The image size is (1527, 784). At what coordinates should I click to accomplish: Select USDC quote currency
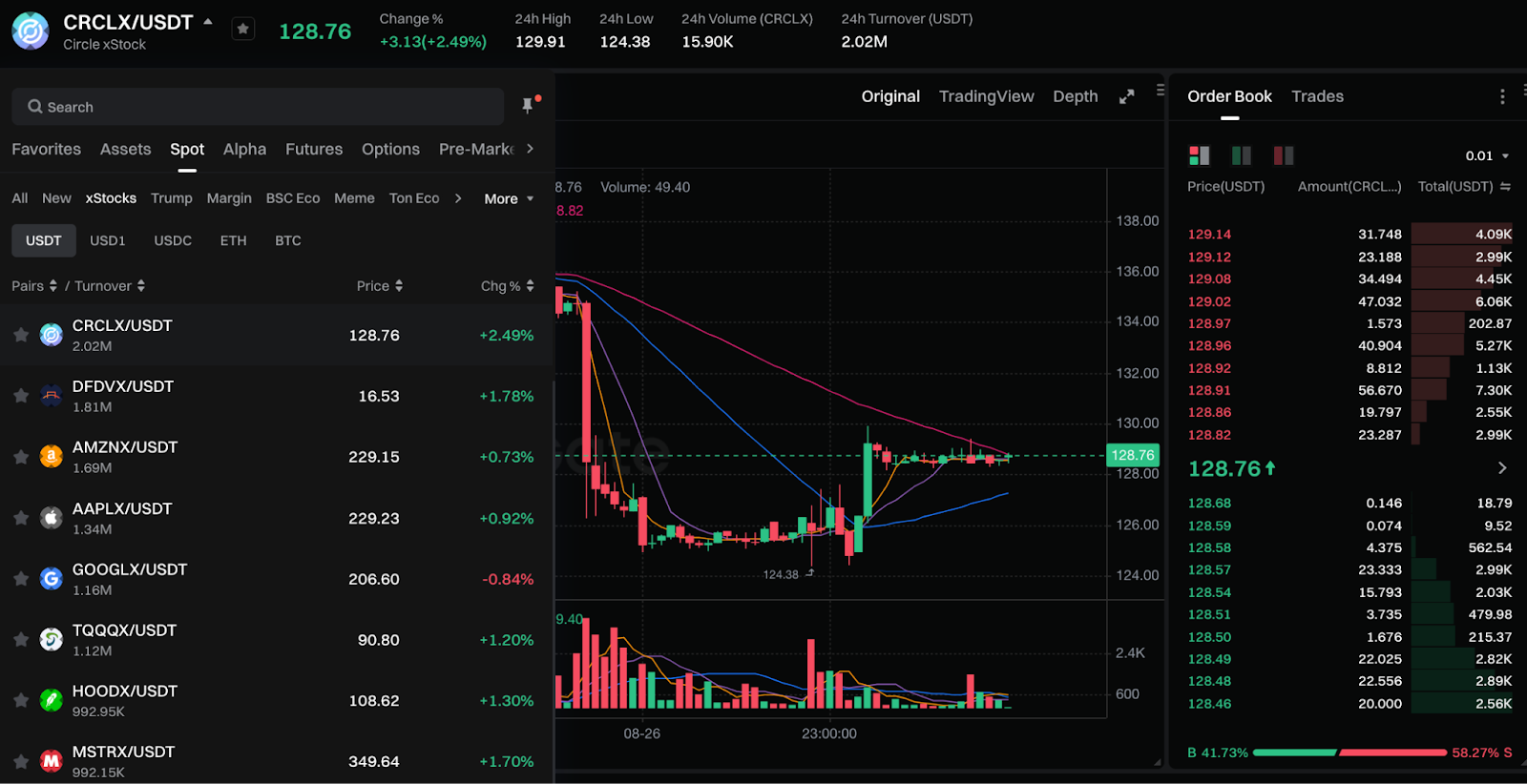173,240
